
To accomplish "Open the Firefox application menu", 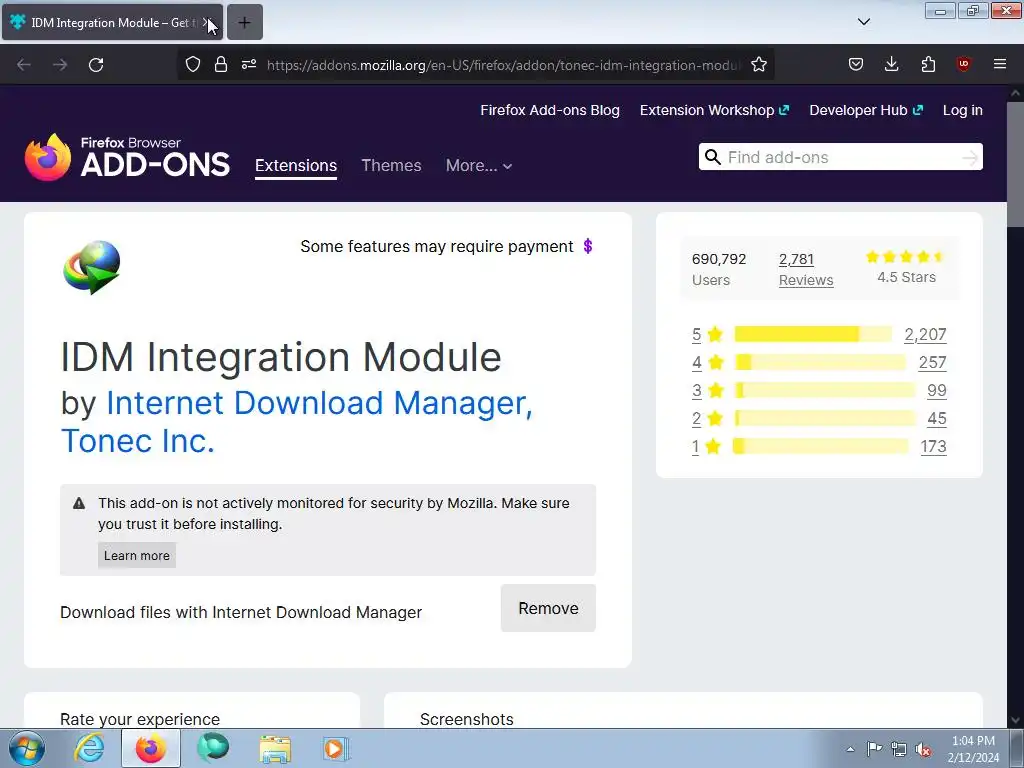I will pyautogui.click(x=1000, y=64).
